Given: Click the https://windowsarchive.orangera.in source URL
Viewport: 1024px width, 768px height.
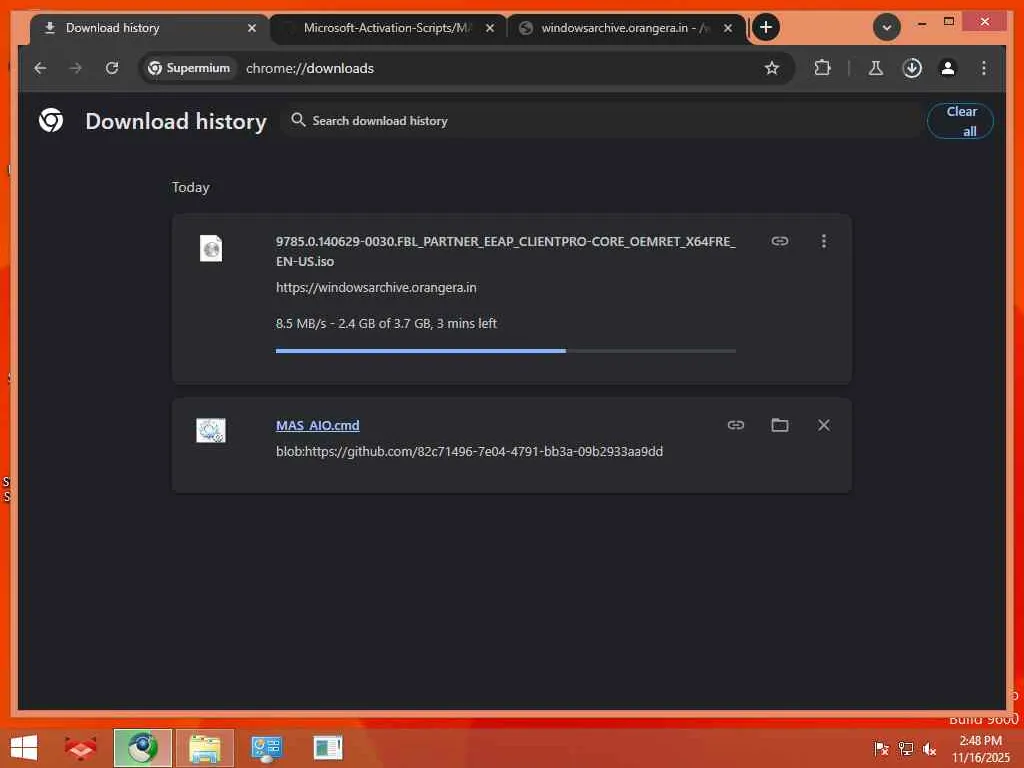Looking at the screenshot, I should (x=376, y=287).
